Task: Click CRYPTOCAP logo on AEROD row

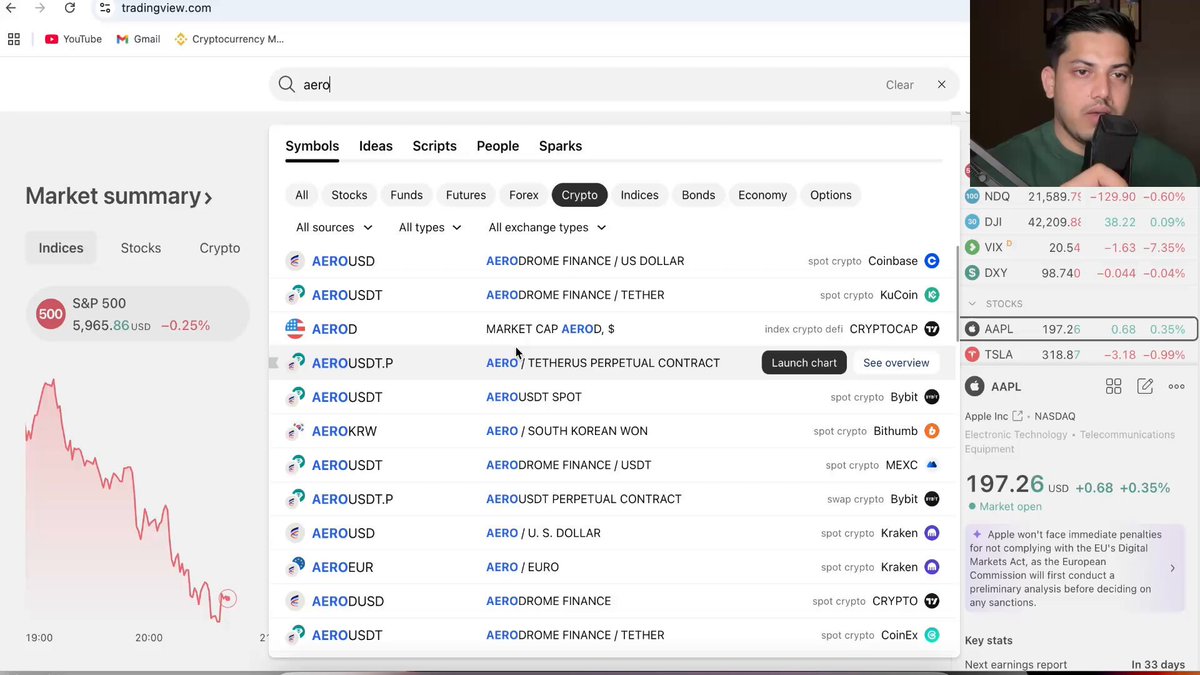Action: (x=932, y=329)
